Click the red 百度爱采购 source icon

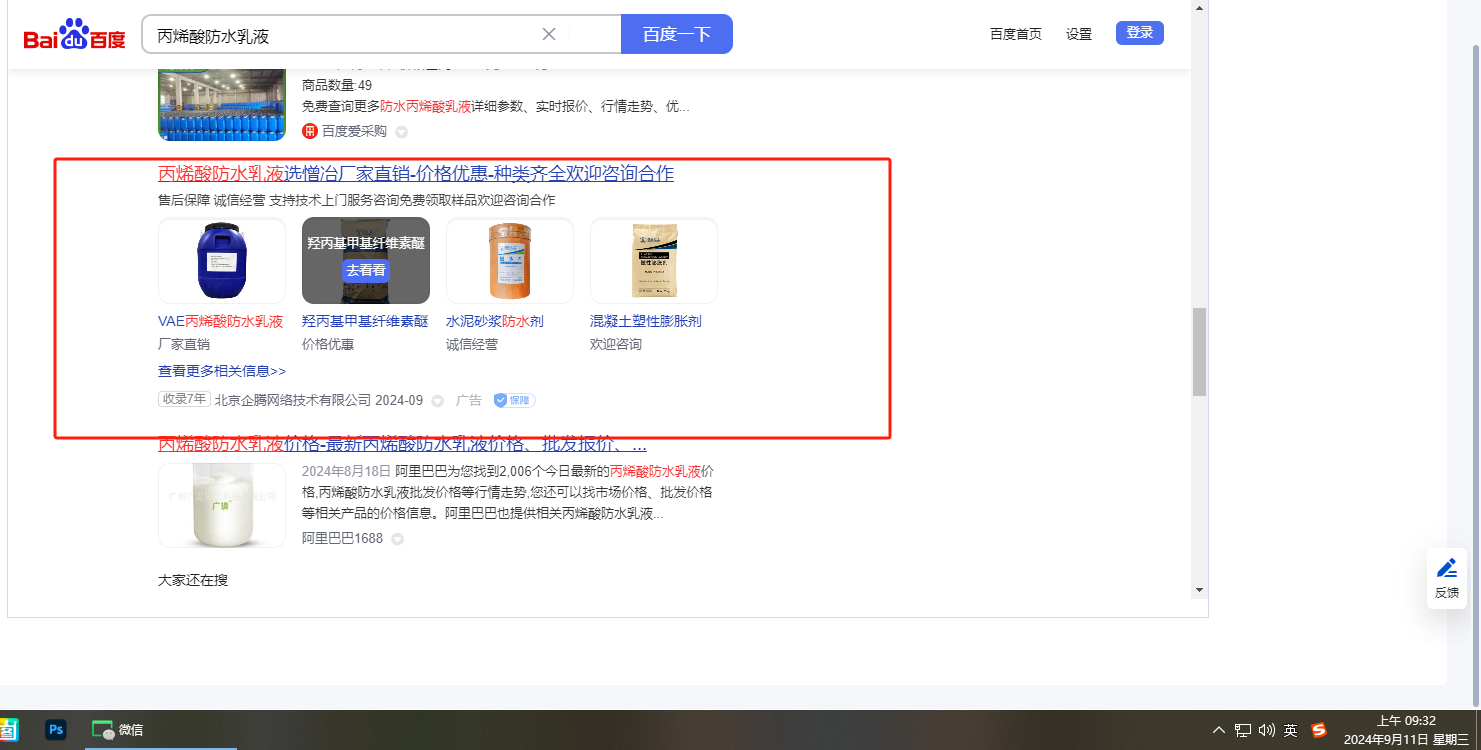tap(310, 131)
